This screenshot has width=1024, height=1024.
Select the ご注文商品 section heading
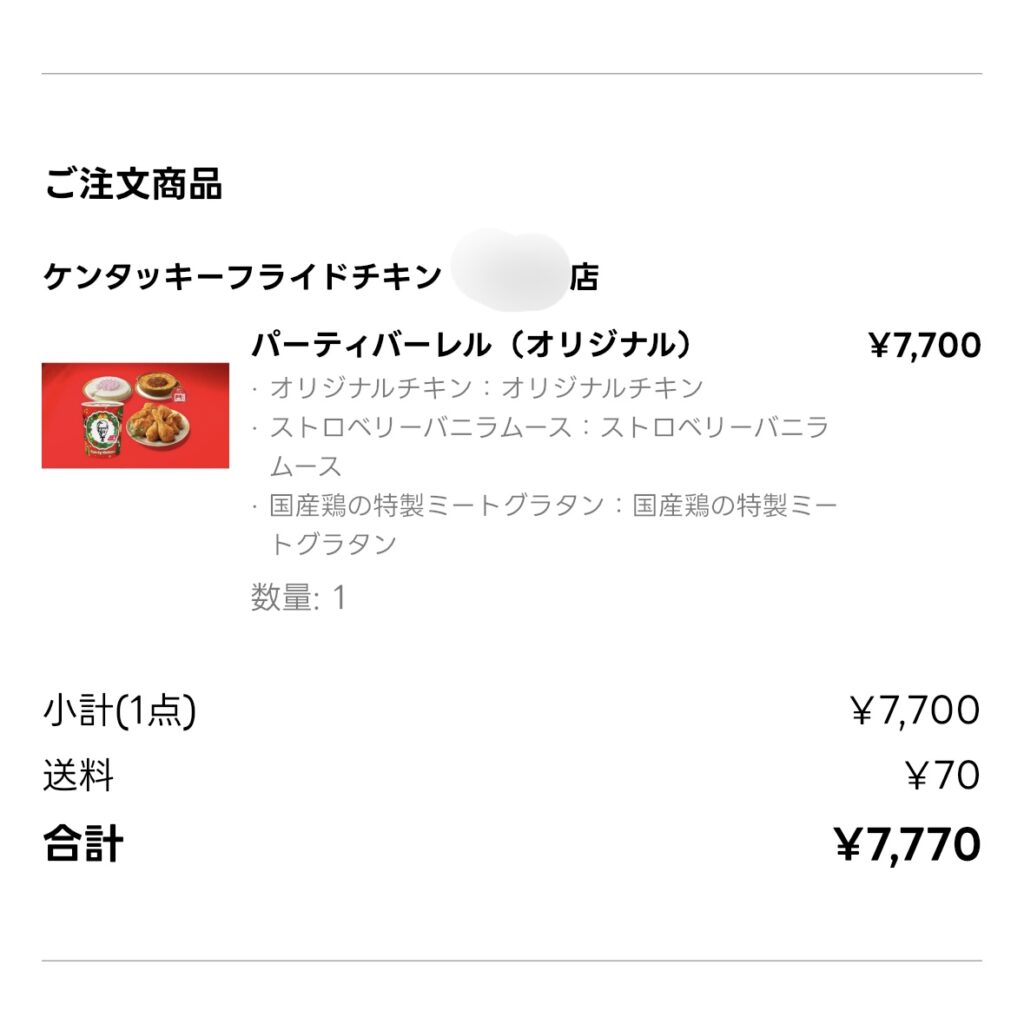tap(132, 185)
